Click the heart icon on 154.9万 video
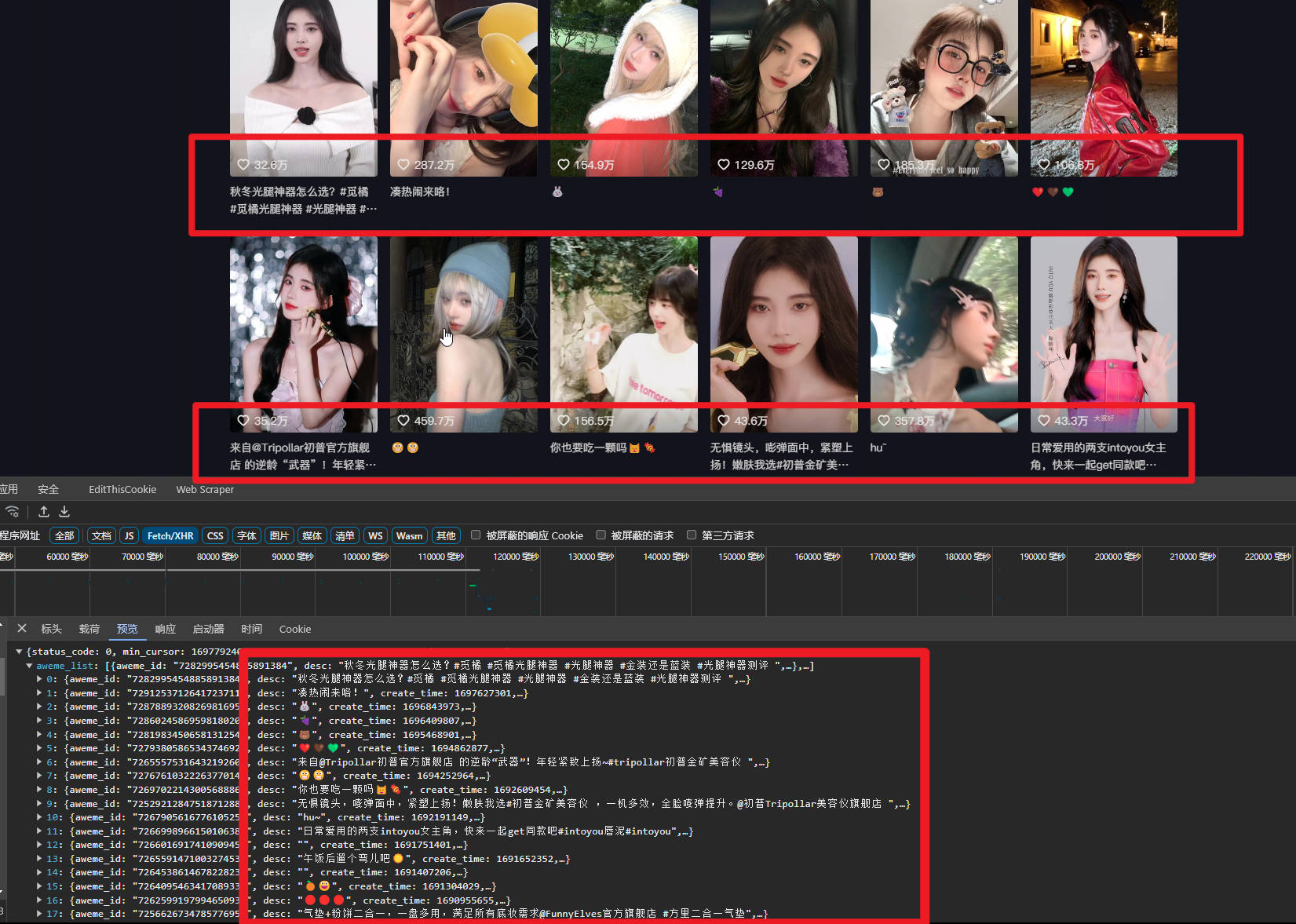 tap(564, 165)
